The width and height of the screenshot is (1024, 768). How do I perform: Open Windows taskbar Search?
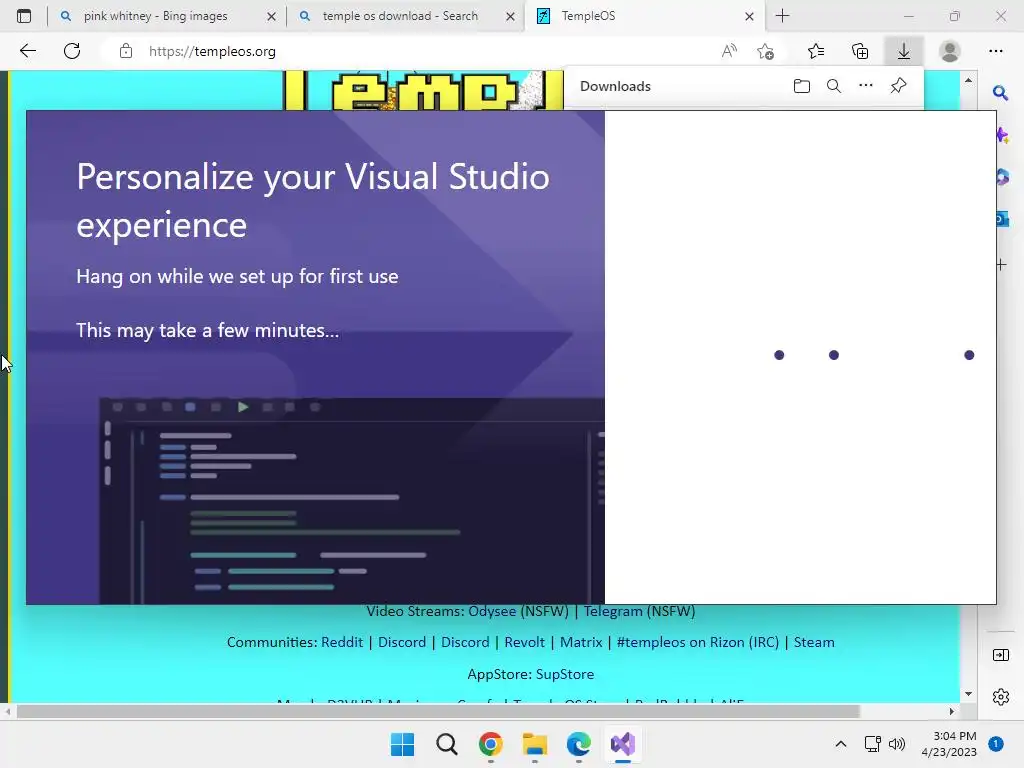click(x=447, y=744)
